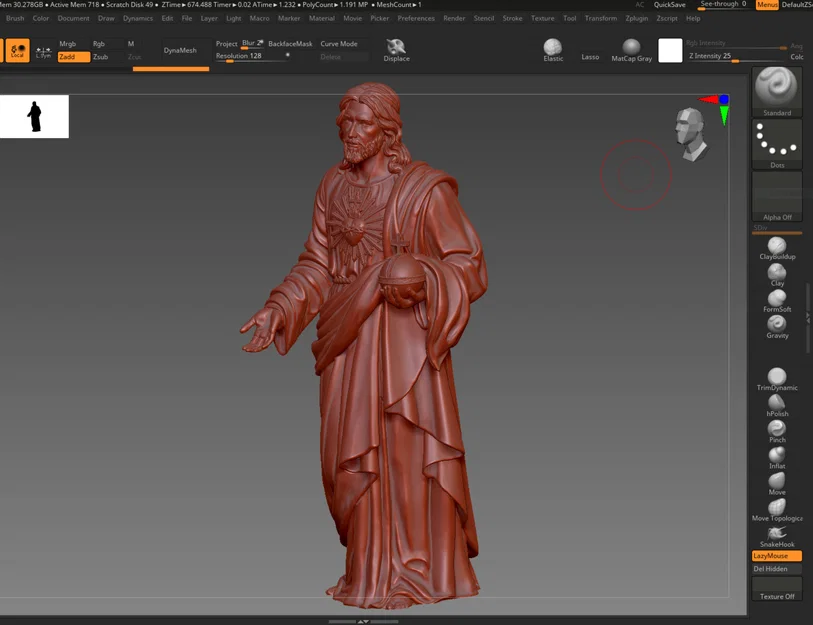The width and height of the screenshot is (813, 625).
Task: Open the Texture menu
Action: point(542,18)
